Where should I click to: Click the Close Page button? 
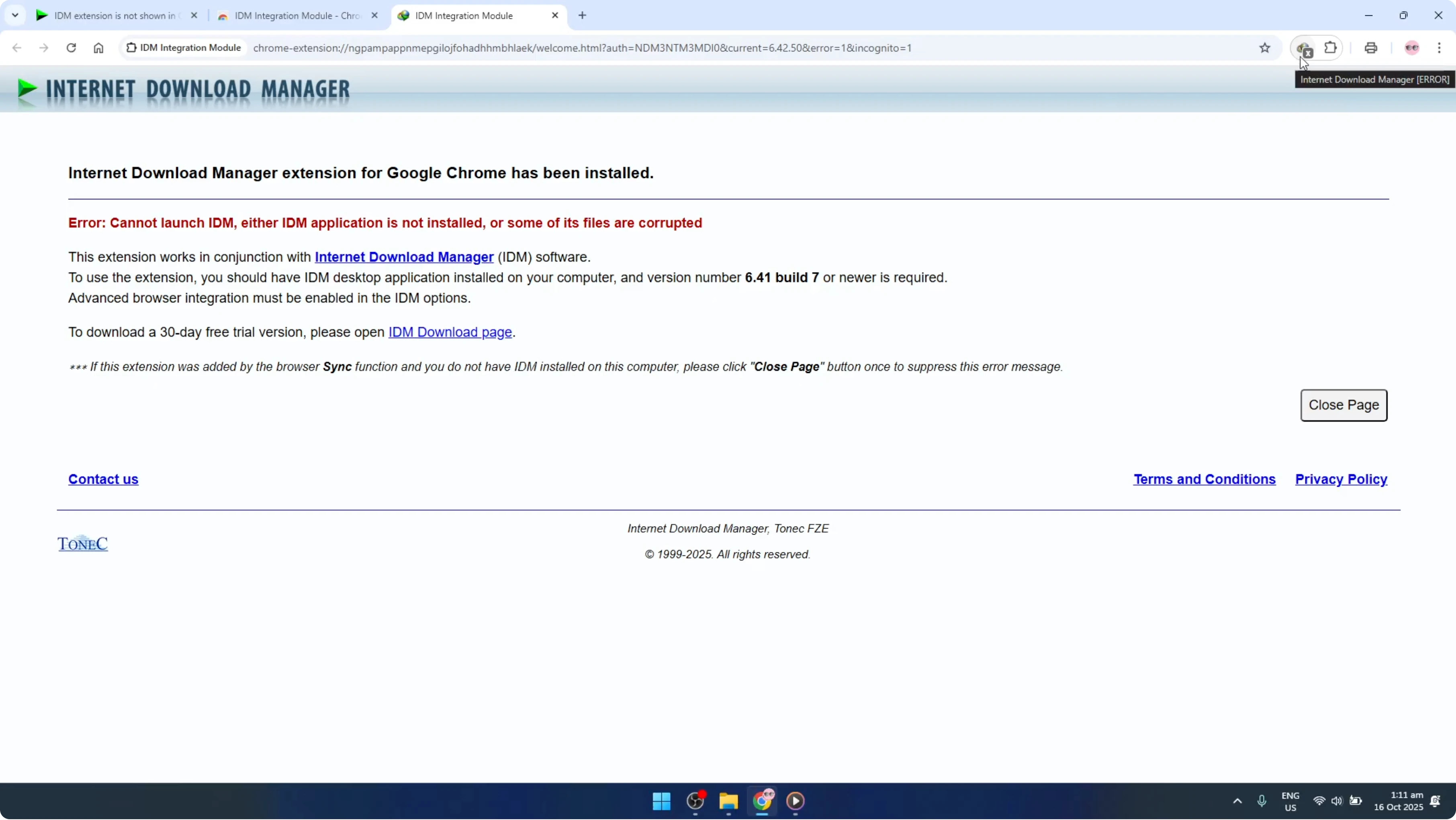coord(1344,405)
